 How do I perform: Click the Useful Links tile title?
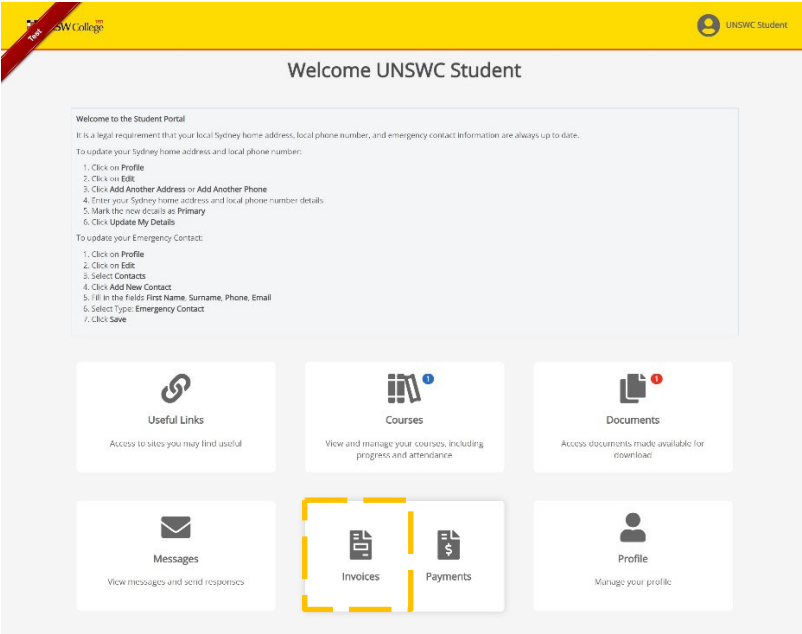point(175,420)
